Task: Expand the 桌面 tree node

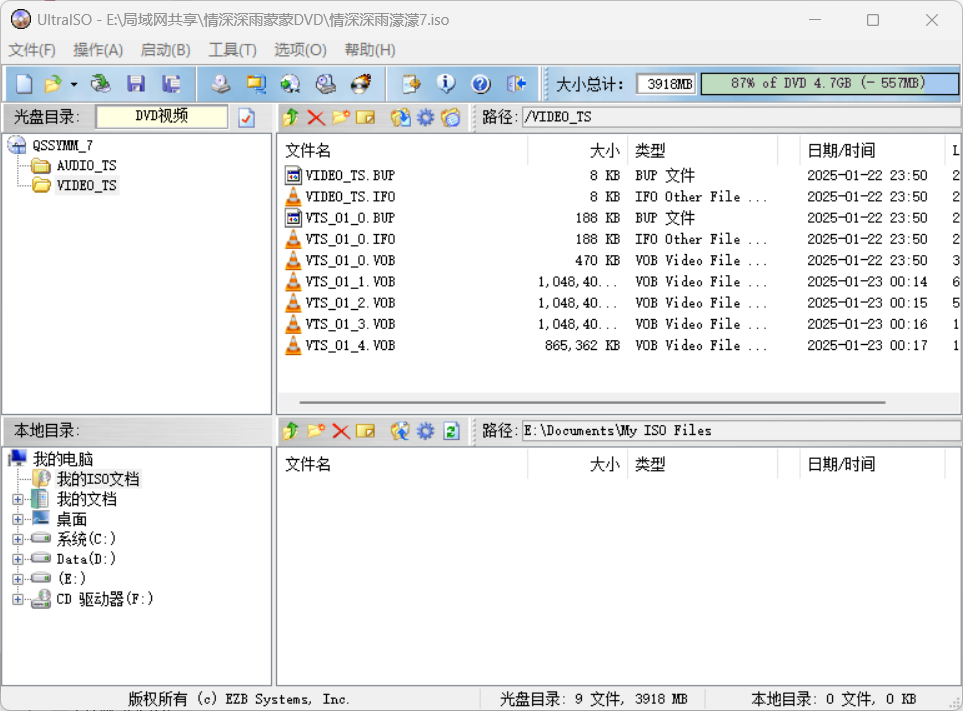Action: pos(18,519)
